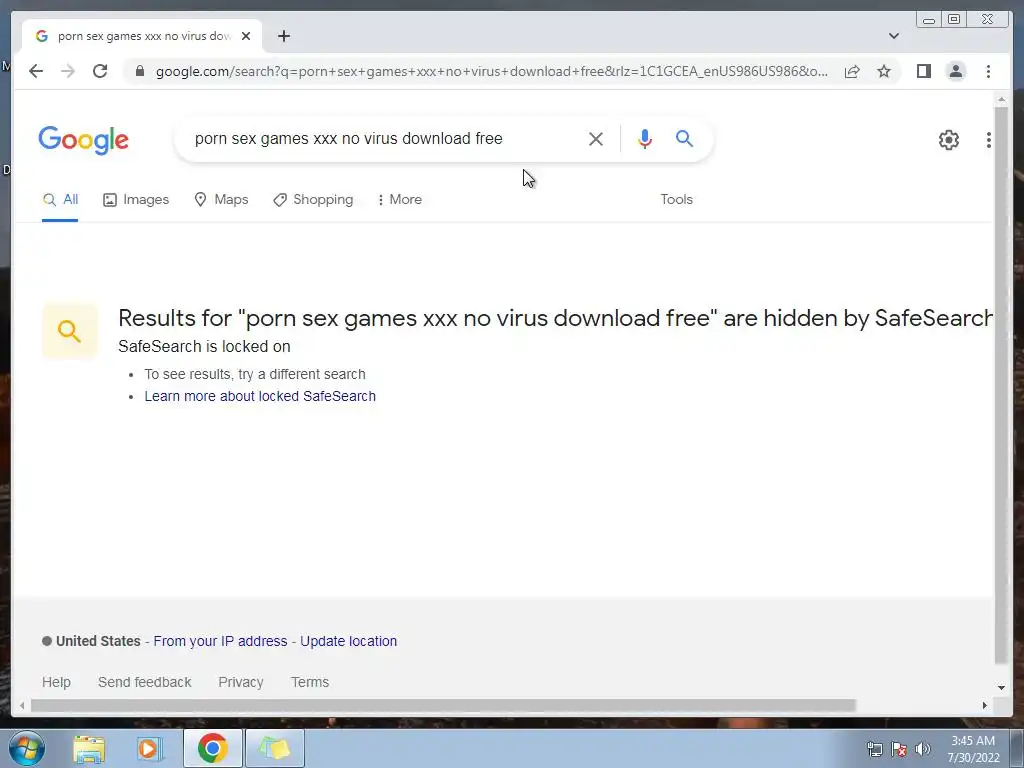Open Action Center flag tray icon

click(x=899, y=748)
